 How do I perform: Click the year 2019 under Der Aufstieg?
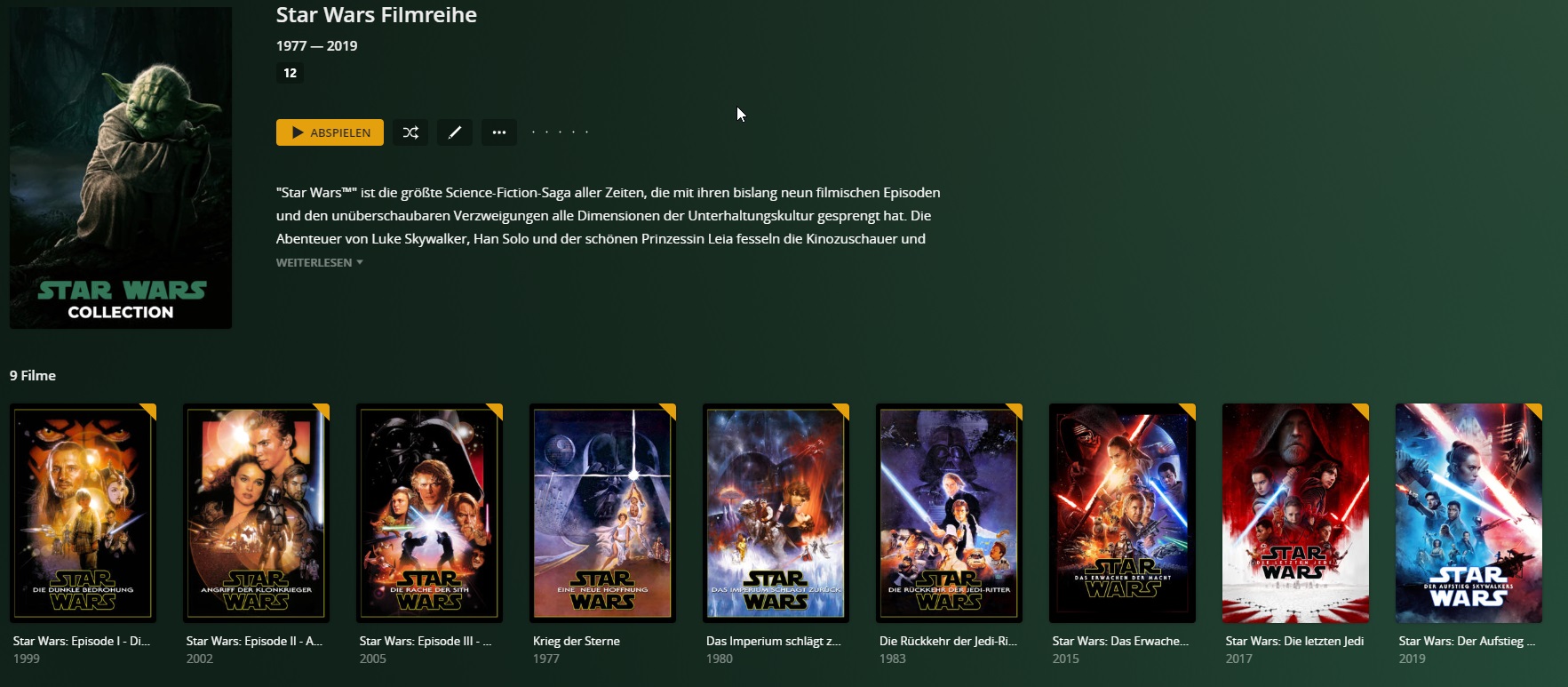pyautogui.click(x=1413, y=659)
